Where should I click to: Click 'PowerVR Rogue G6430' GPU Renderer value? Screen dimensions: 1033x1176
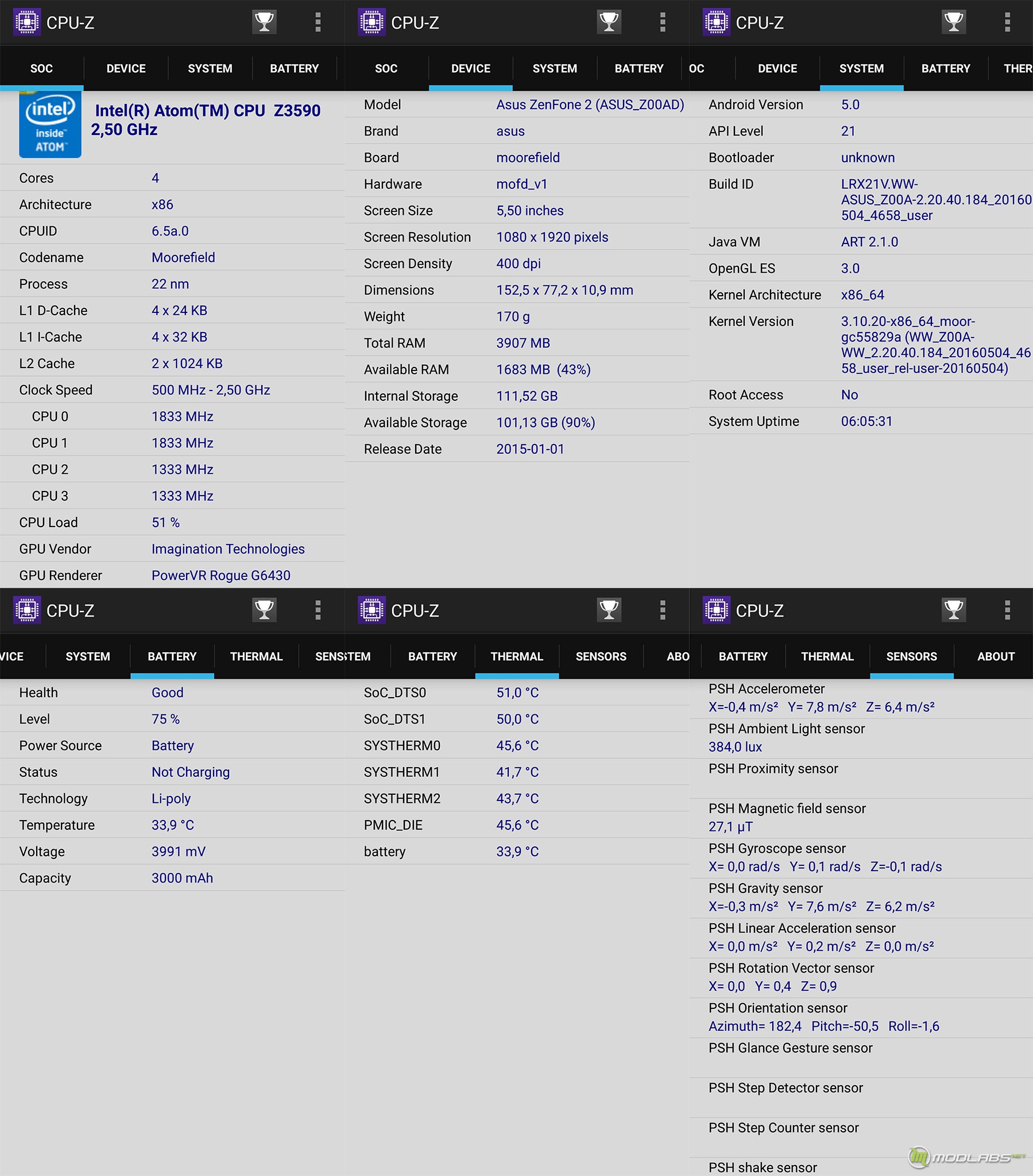click(221, 575)
